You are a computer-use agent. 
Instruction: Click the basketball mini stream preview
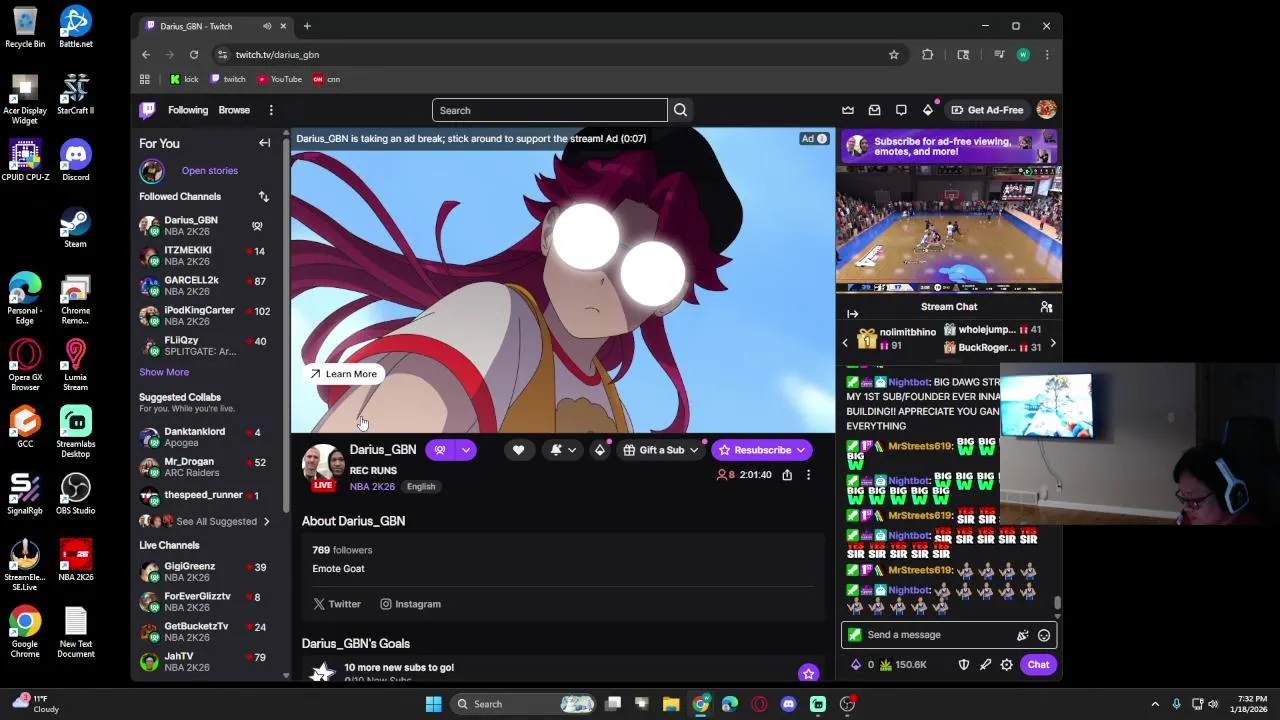(x=949, y=229)
